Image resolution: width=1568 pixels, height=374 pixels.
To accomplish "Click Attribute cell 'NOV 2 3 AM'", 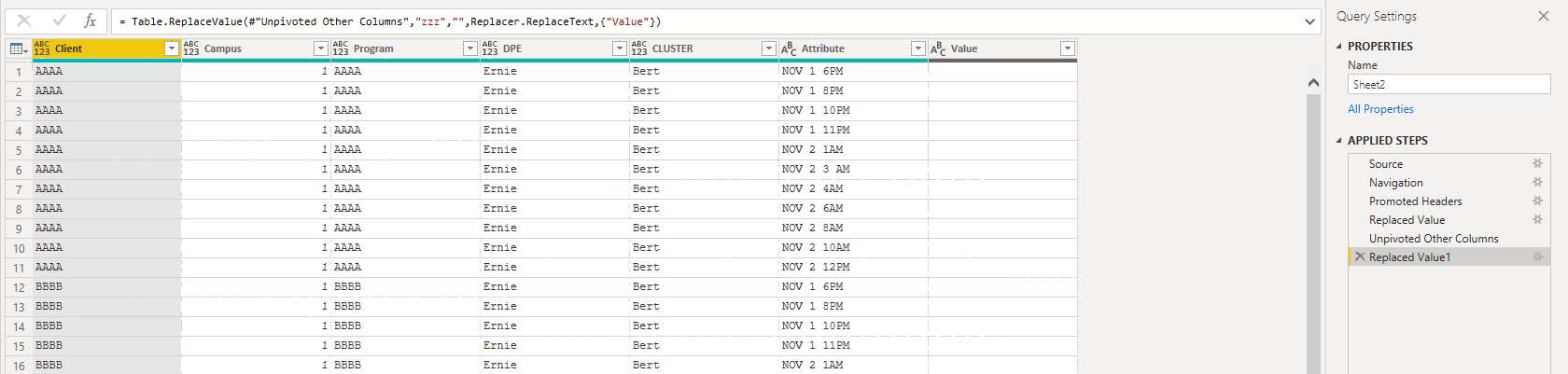I will [x=853, y=169].
